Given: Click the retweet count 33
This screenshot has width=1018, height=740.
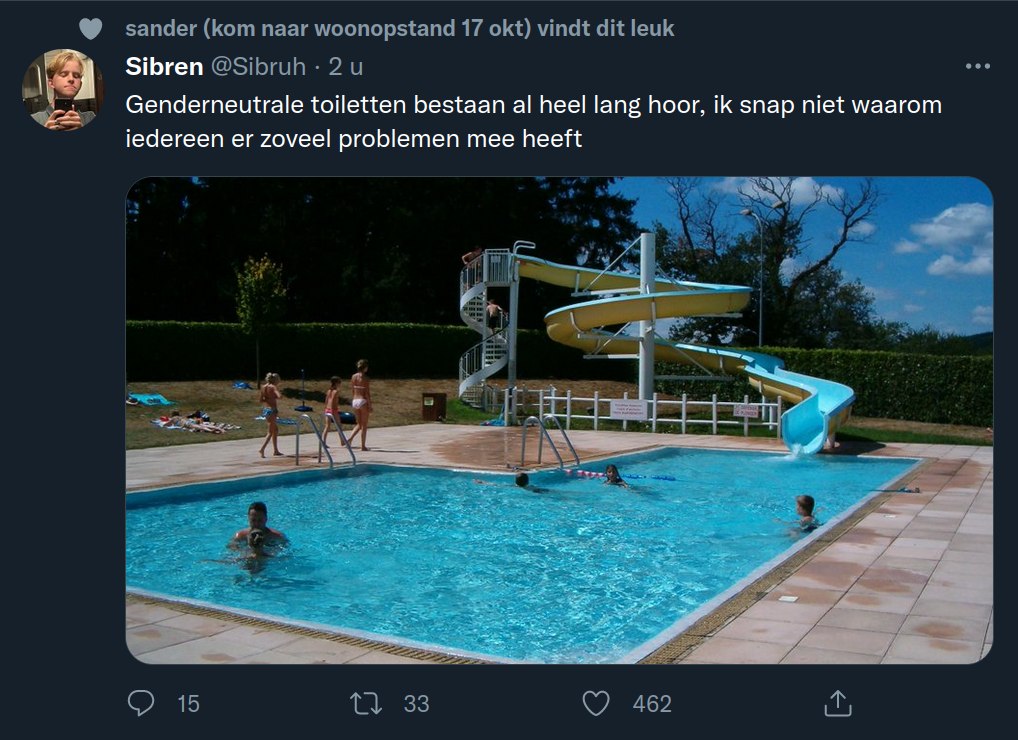Looking at the screenshot, I should pyautogui.click(x=416, y=704).
